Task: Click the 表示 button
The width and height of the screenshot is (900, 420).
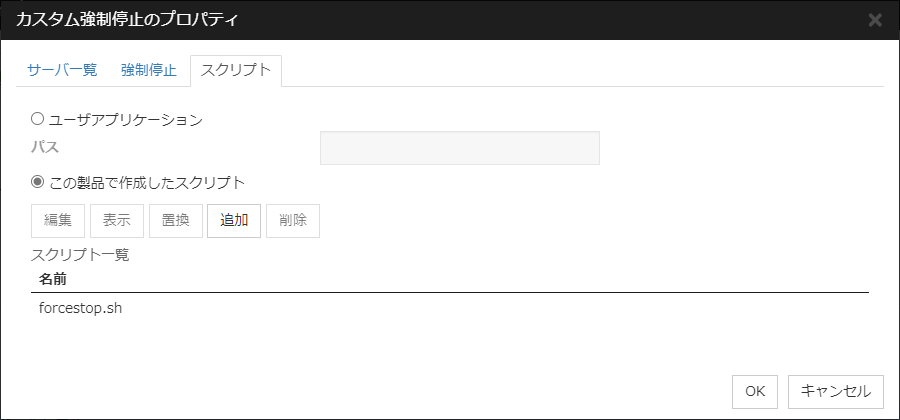Action: [117, 221]
